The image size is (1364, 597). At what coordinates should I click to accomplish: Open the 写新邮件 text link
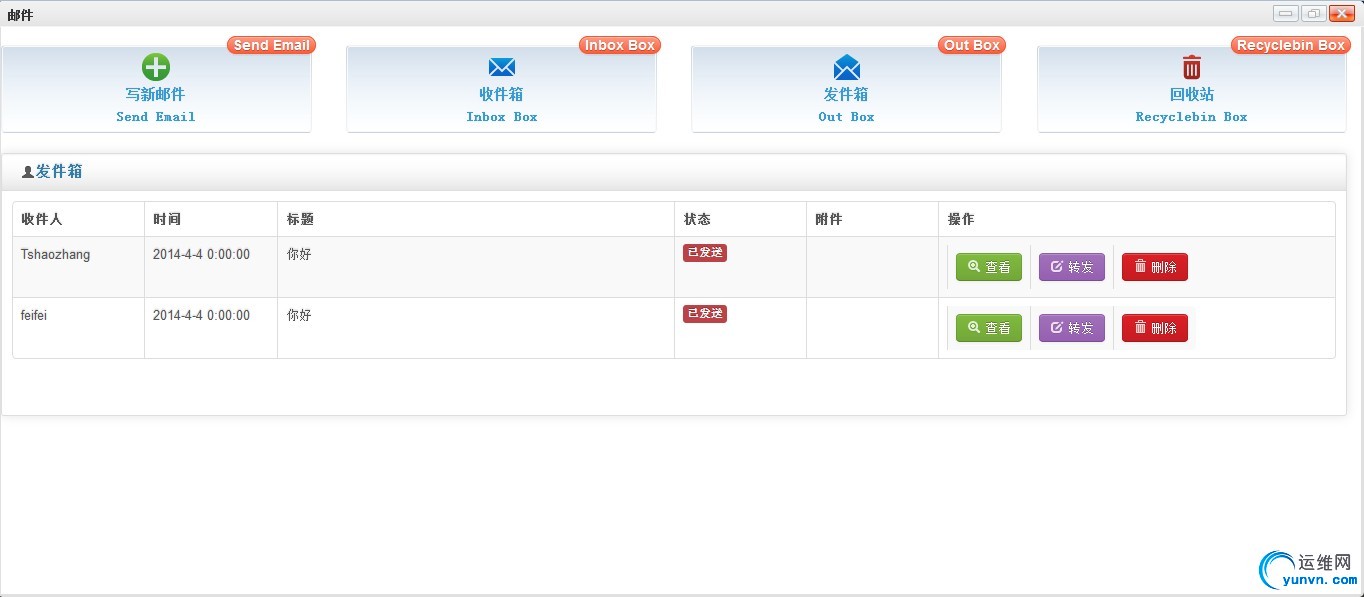155,94
